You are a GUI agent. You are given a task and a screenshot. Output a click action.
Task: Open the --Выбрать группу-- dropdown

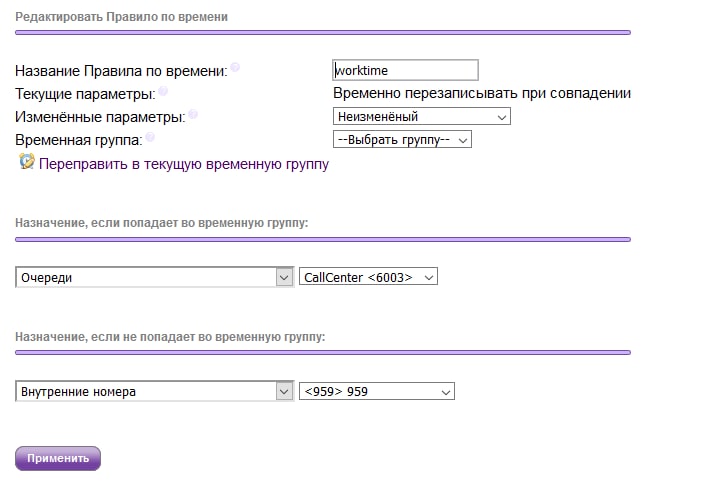[402, 140]
